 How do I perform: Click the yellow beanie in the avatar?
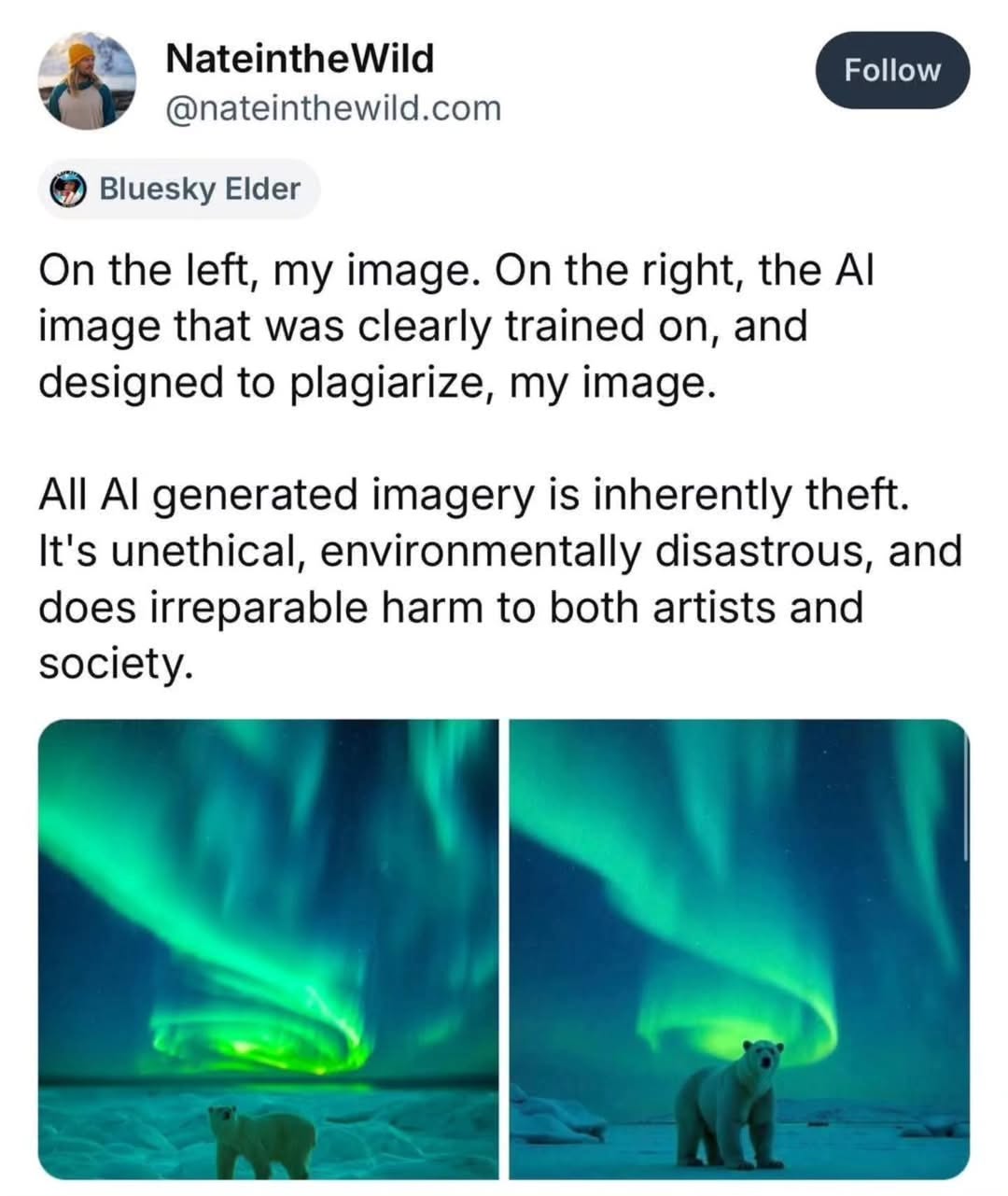(81, 54)
